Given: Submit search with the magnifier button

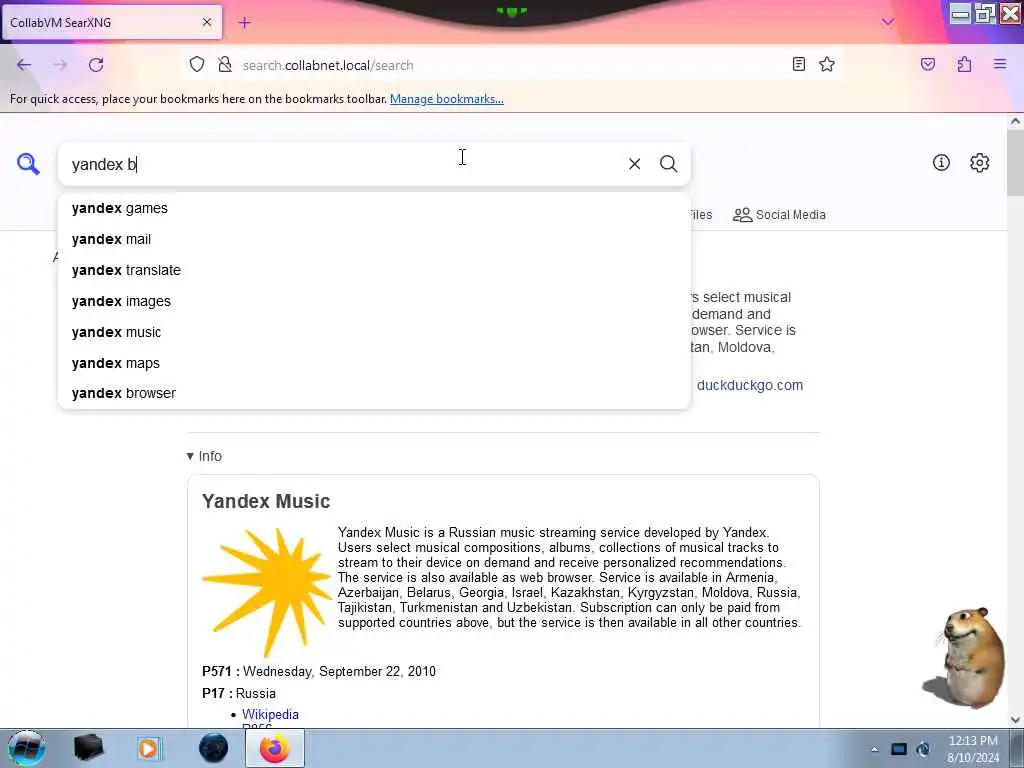Looking at the screenshot, I should [668, 164].
